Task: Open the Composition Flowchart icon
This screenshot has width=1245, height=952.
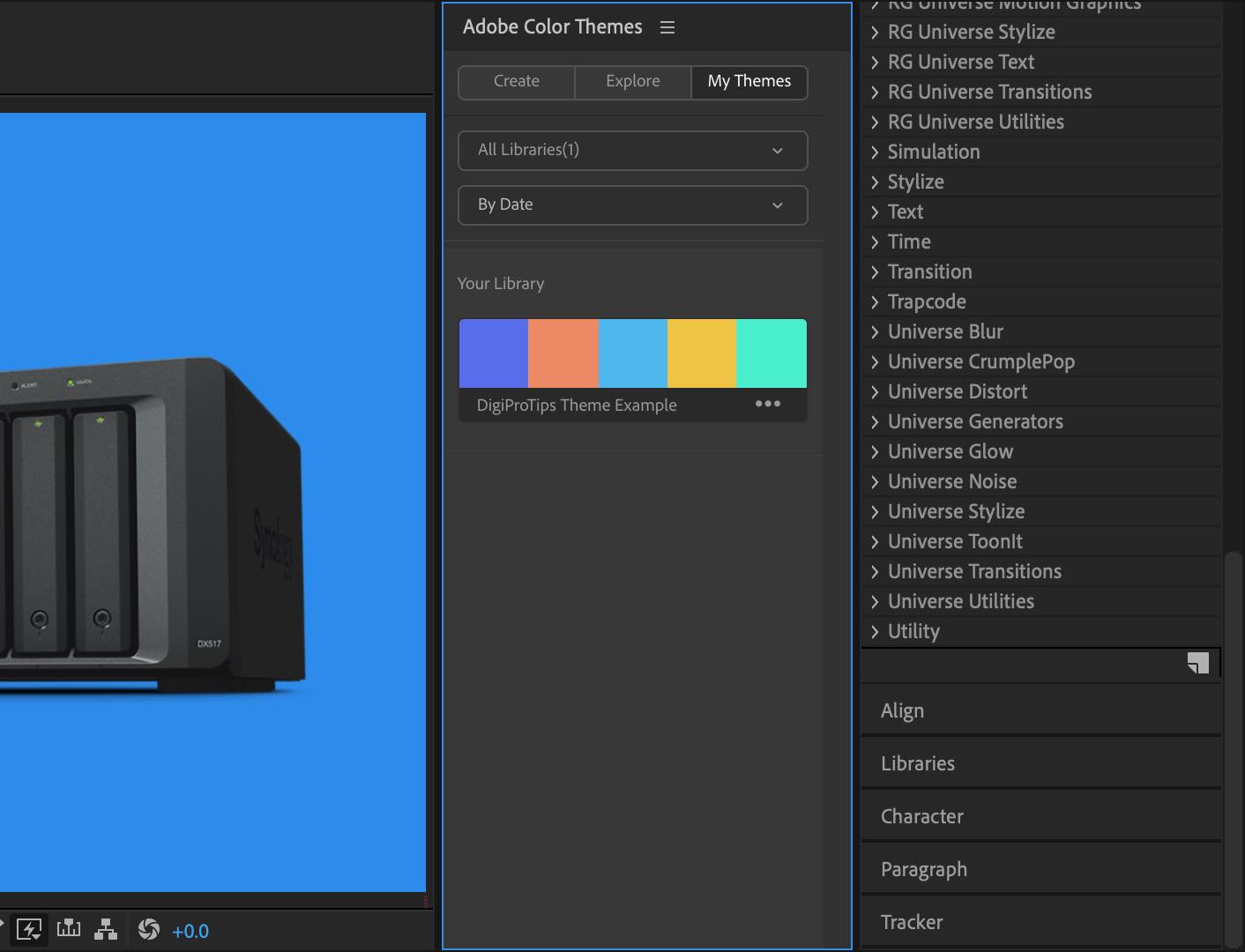Action: click(x=106, y=928)
